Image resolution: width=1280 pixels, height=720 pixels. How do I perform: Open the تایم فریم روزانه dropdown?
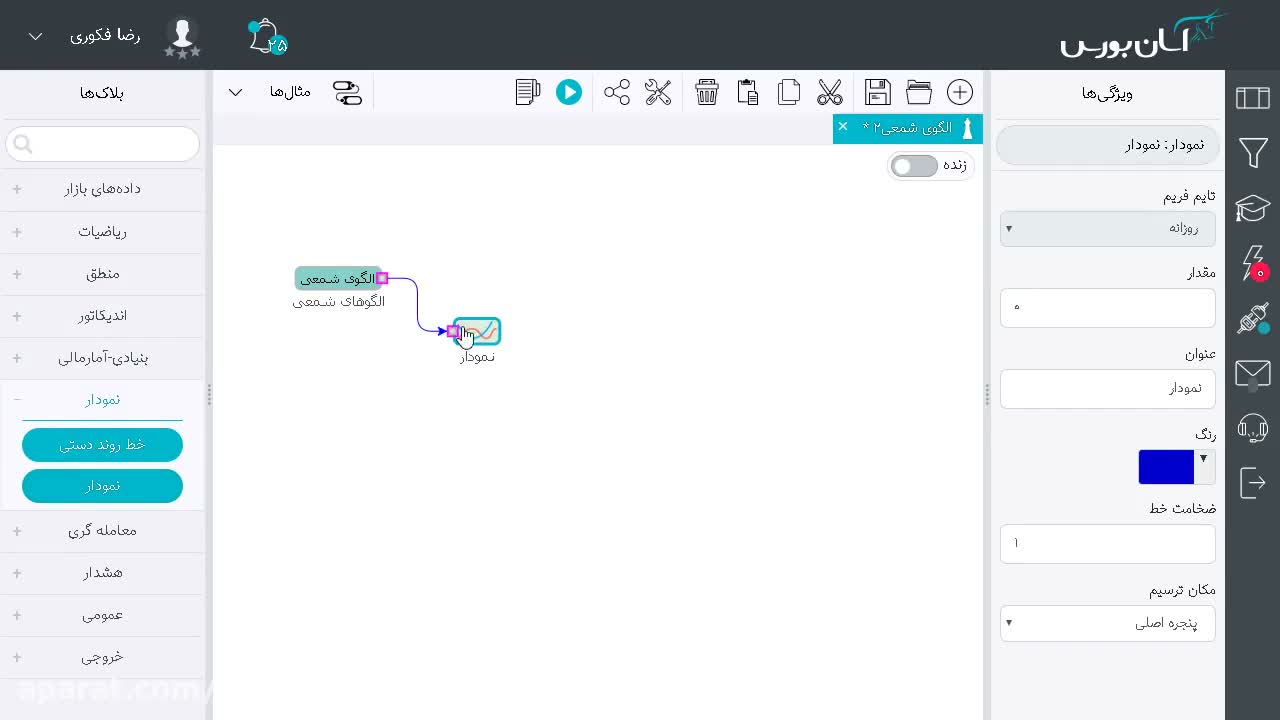[x=1108, y=228]
